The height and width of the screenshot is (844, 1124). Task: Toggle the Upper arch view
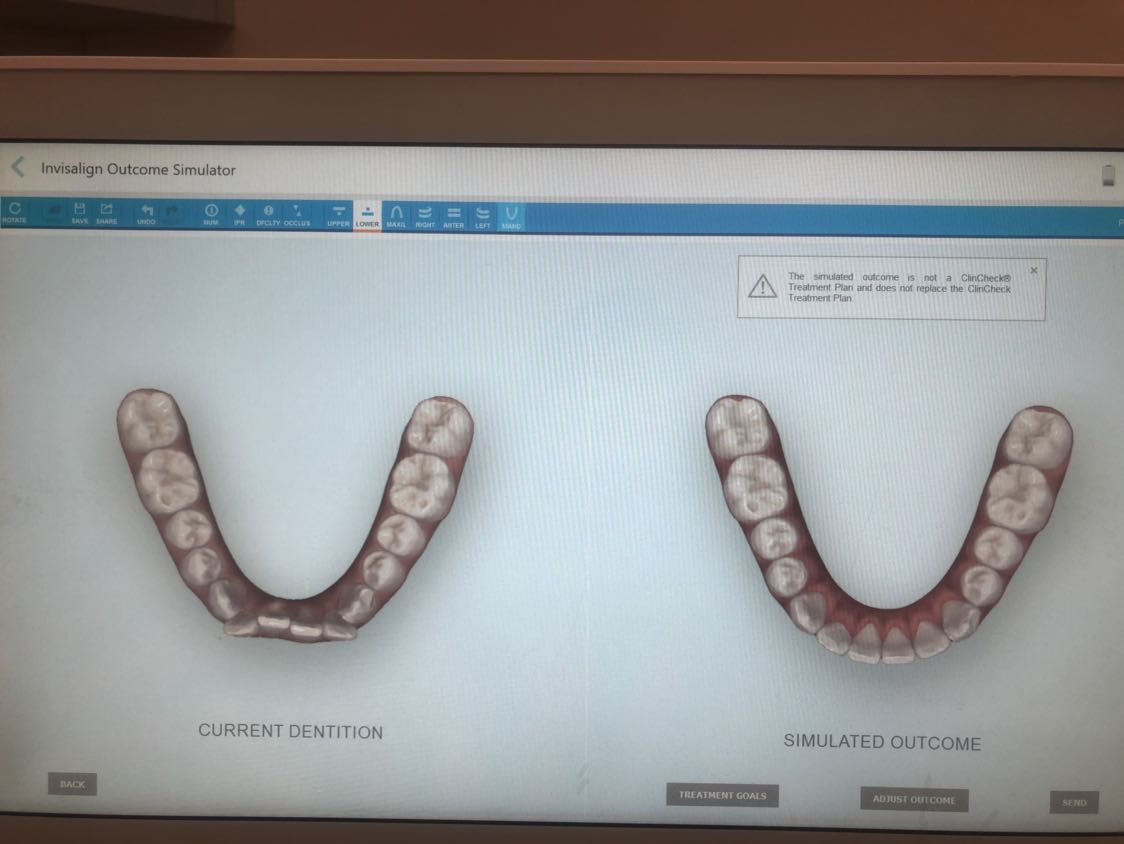click(338, 216)
